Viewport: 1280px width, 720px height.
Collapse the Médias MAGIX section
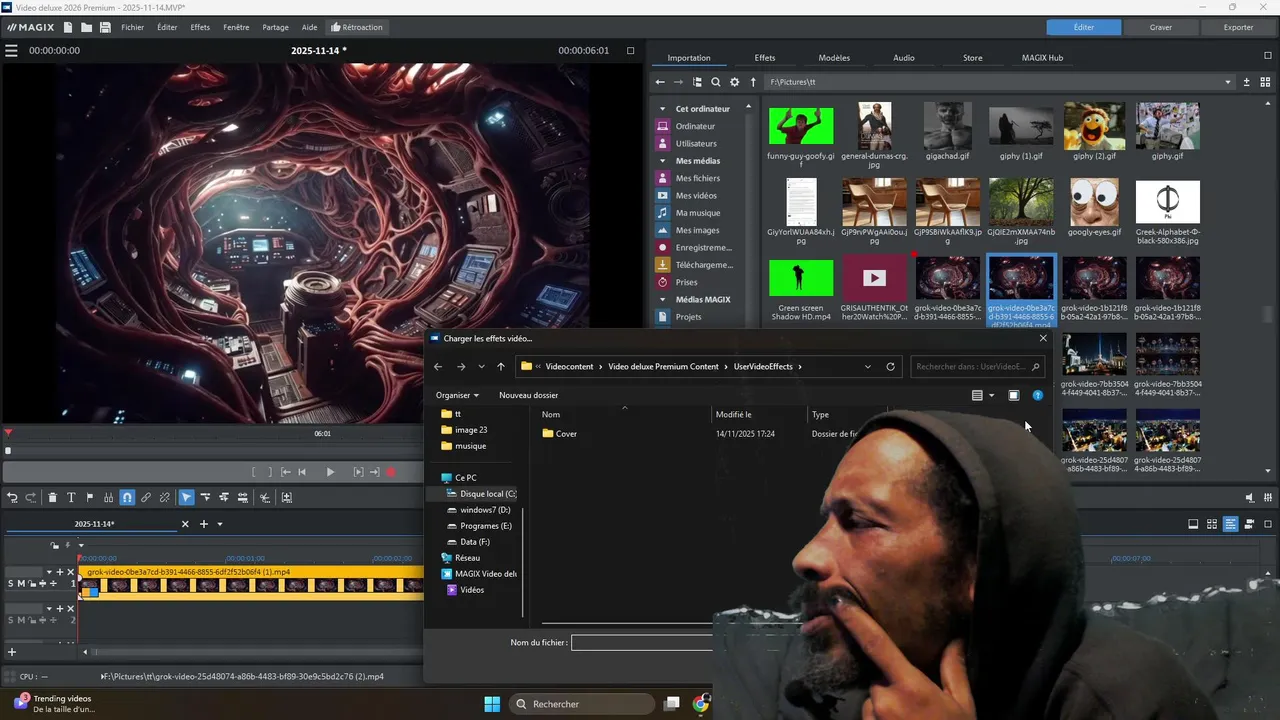[662, 300]
